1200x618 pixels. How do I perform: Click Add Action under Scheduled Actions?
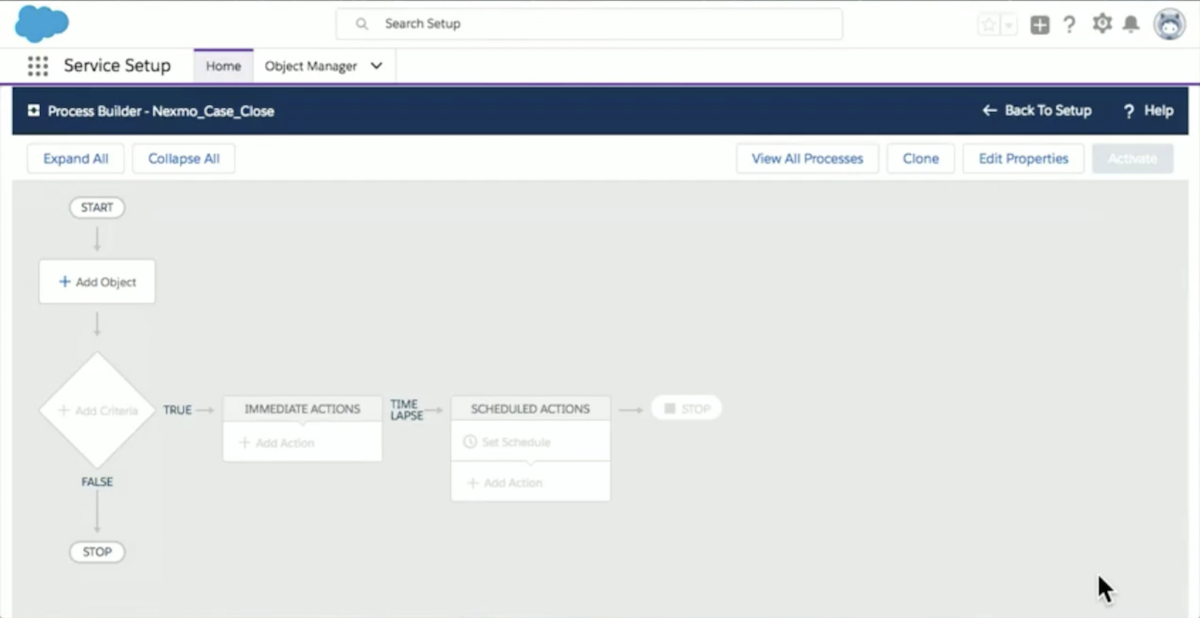530,482
